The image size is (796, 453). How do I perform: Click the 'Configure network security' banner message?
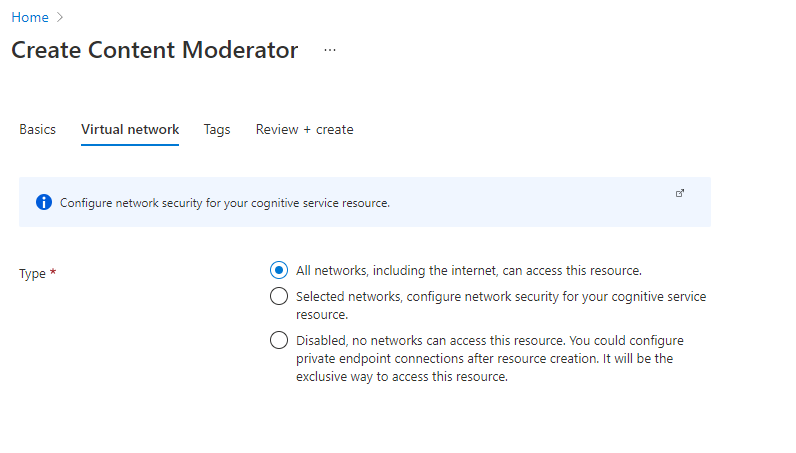click(x=224, y=203)
